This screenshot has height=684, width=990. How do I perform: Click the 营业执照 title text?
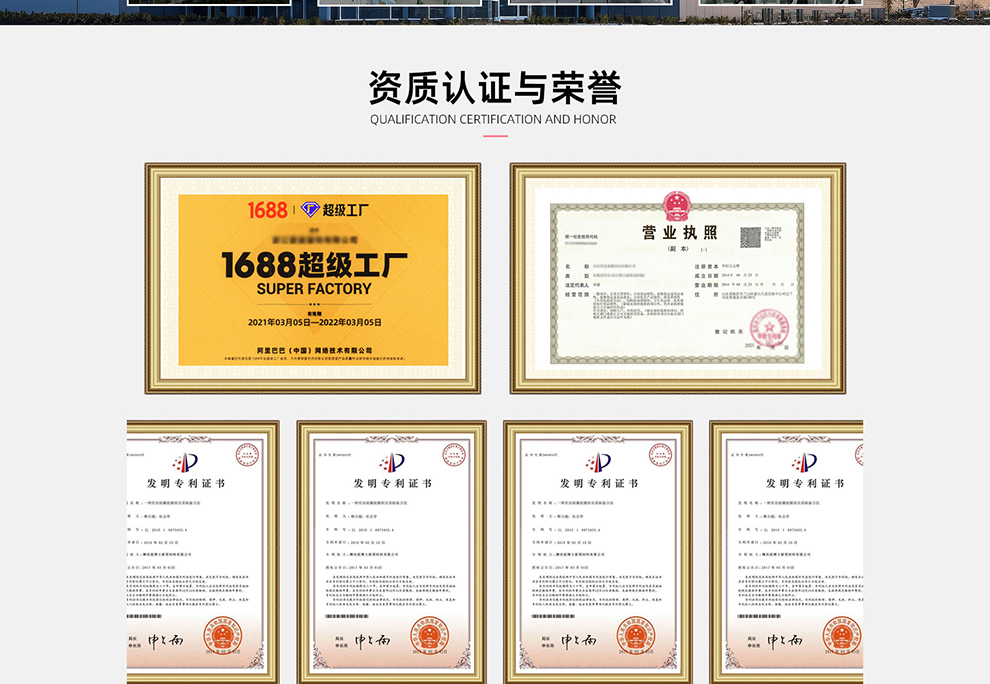coord(680,232)
